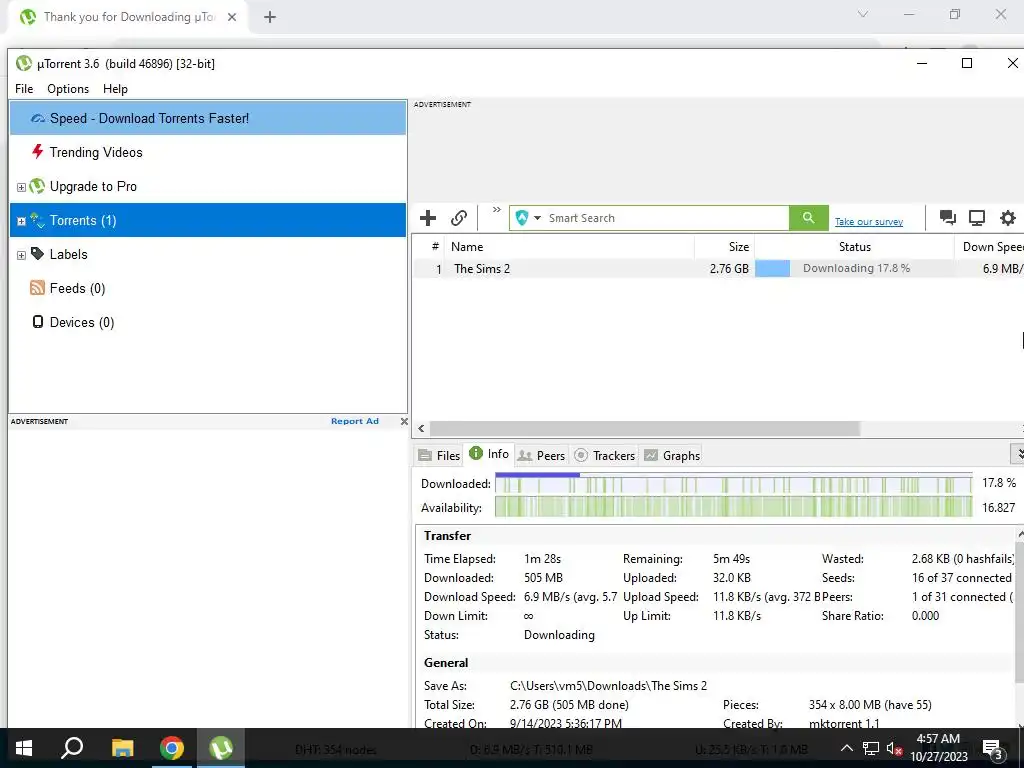Screen dimensions: 1024x768
Task: Open the Windows Start menu
Action: 24,748
